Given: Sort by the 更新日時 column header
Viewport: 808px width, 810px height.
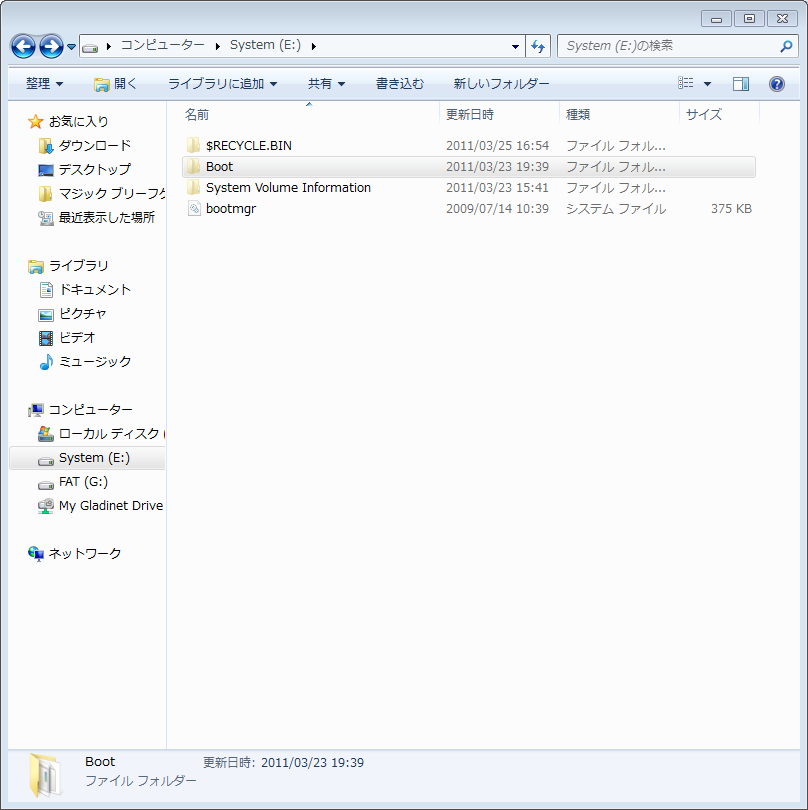Looking at the screenshot, I should (x=500, y=114).
